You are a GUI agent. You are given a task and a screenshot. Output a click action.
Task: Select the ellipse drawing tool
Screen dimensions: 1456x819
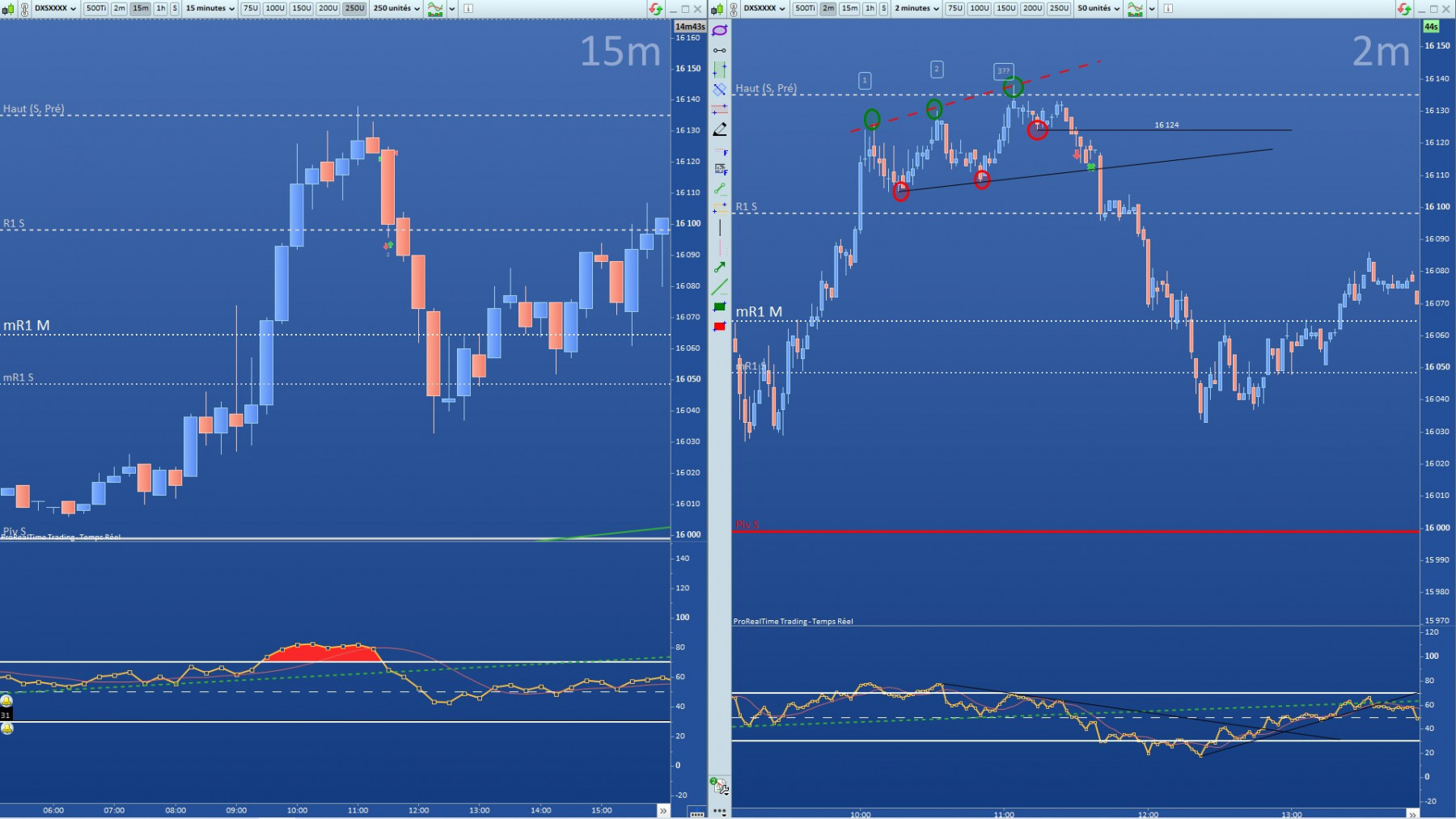[719, 30]
